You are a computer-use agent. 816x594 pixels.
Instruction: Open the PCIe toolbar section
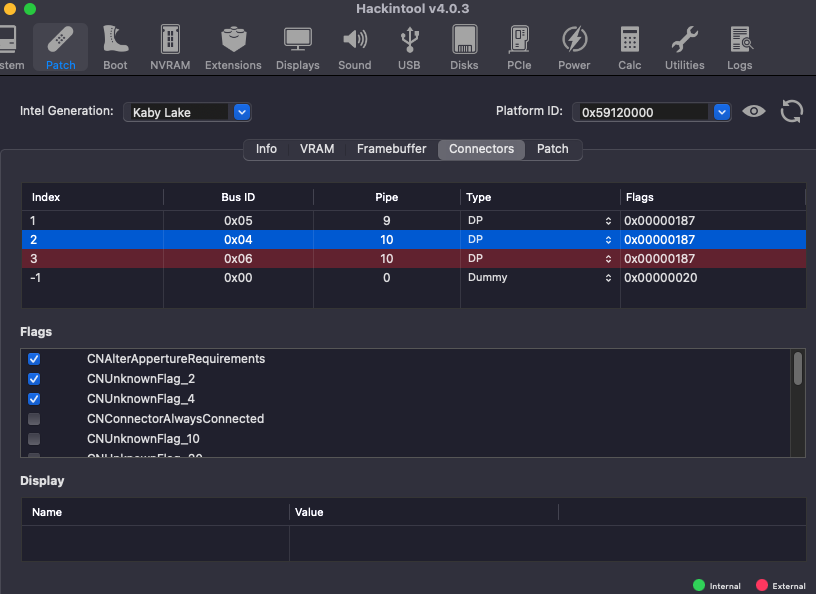[519, 47]
